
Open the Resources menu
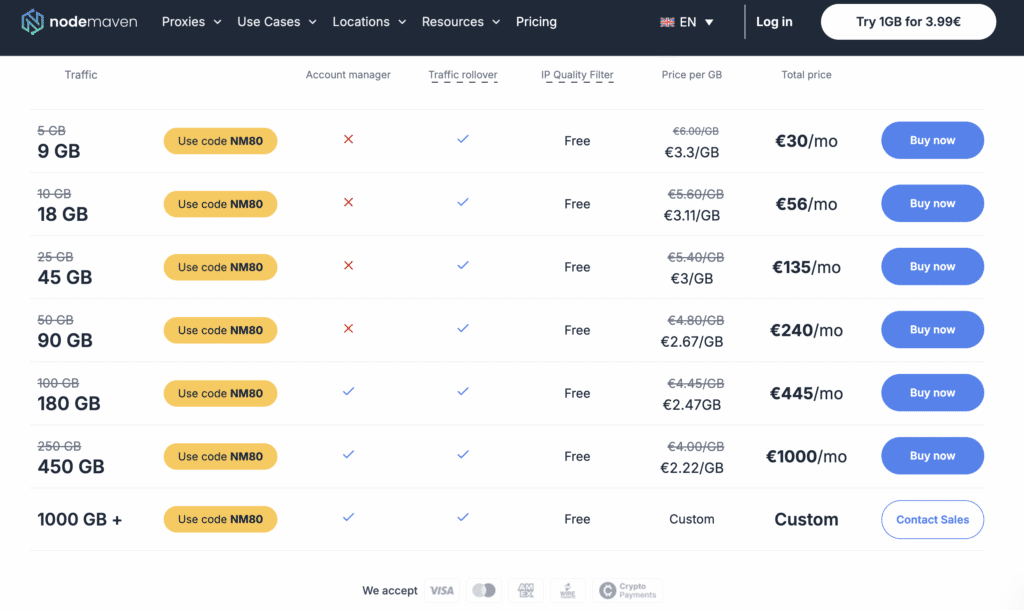(x=460, y=22)
